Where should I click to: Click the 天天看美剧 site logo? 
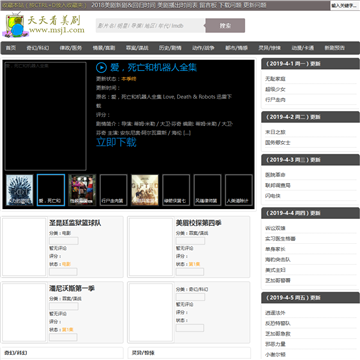click(43, 25)
